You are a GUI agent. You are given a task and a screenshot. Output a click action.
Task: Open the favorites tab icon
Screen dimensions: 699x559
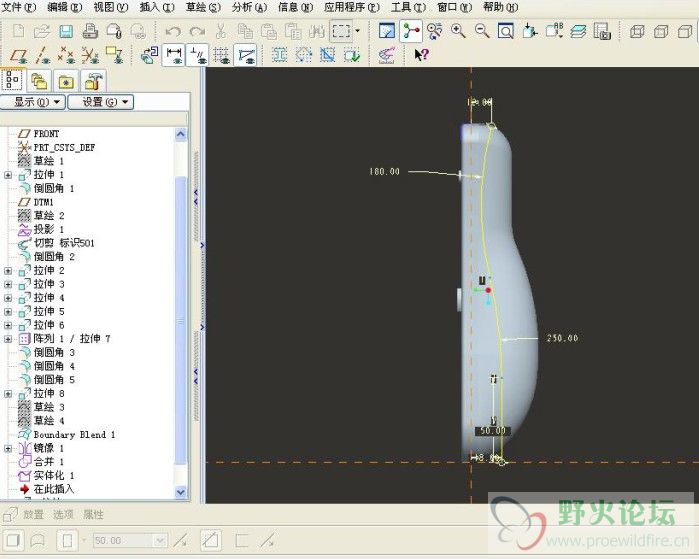pos(66,81)
